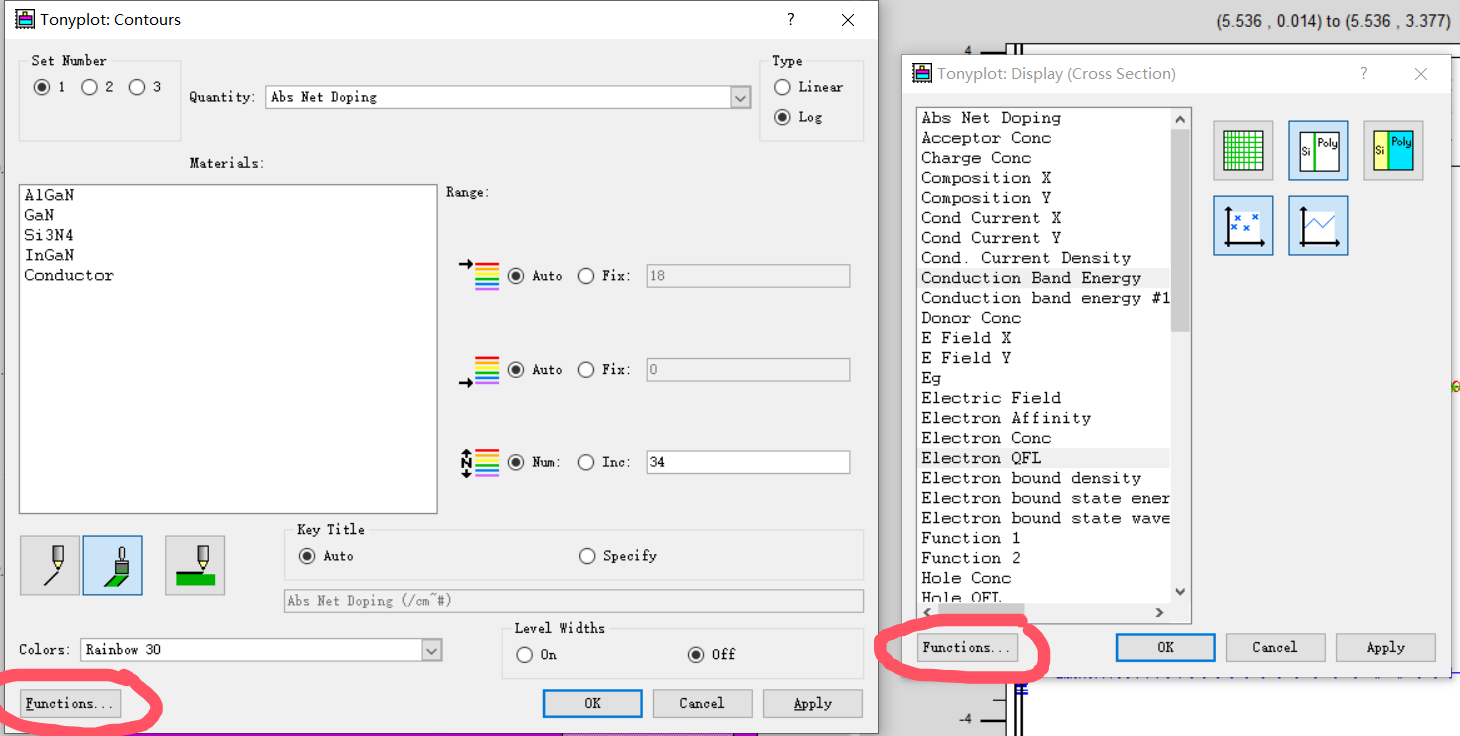Select Set Number 2
1460x736 pixels.
click(88, 86)
